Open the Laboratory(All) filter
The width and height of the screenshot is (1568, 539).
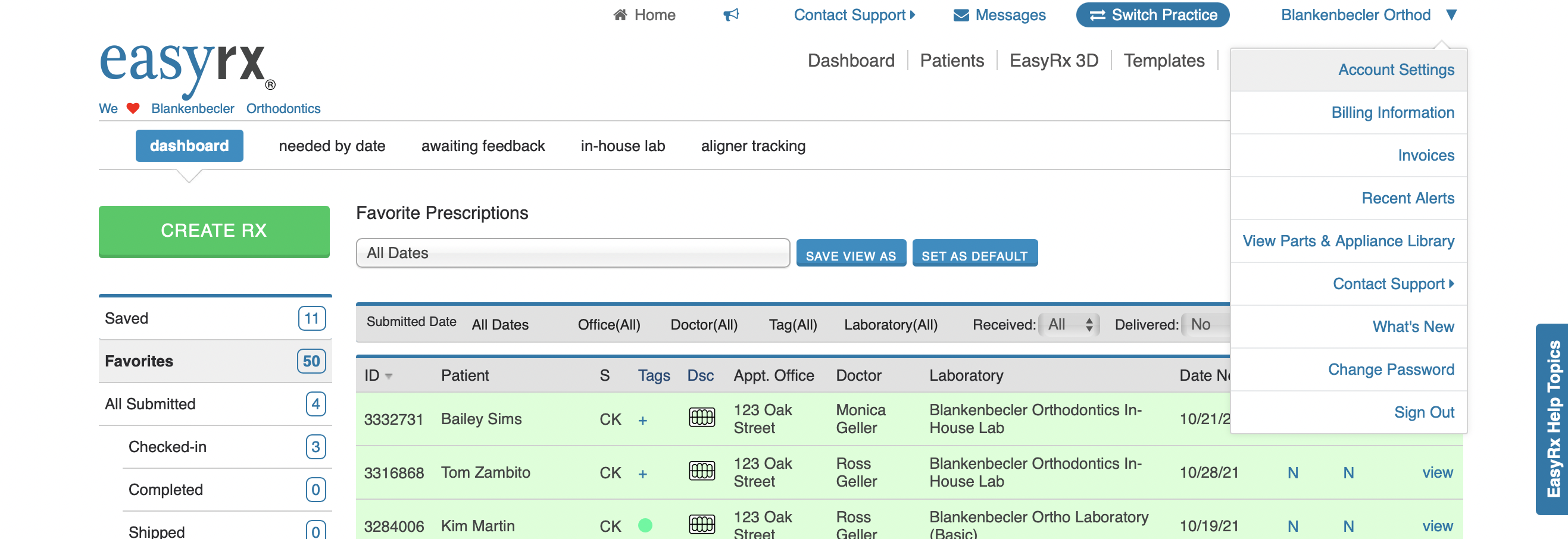(891, 324)
